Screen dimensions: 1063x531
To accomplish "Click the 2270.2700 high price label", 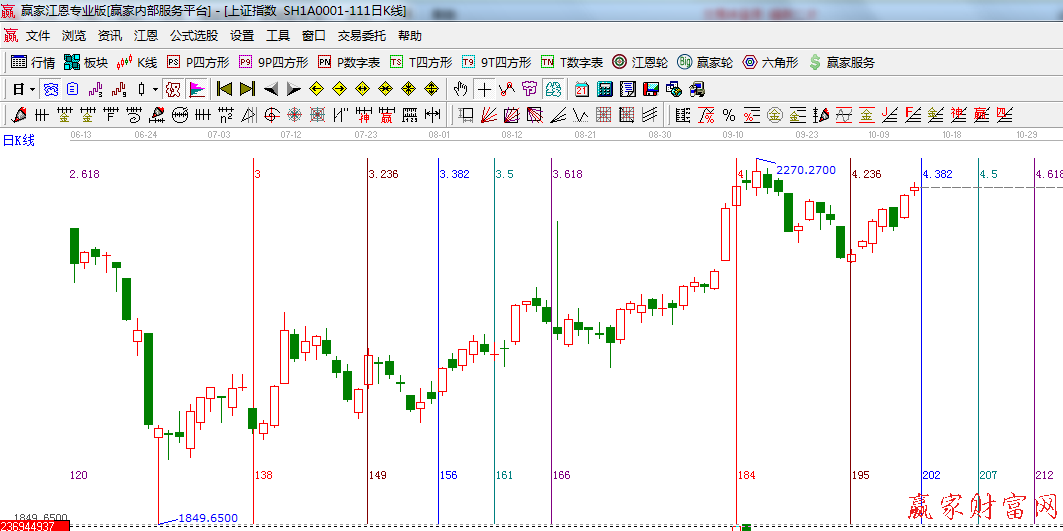I will click(x=805, y=170).
